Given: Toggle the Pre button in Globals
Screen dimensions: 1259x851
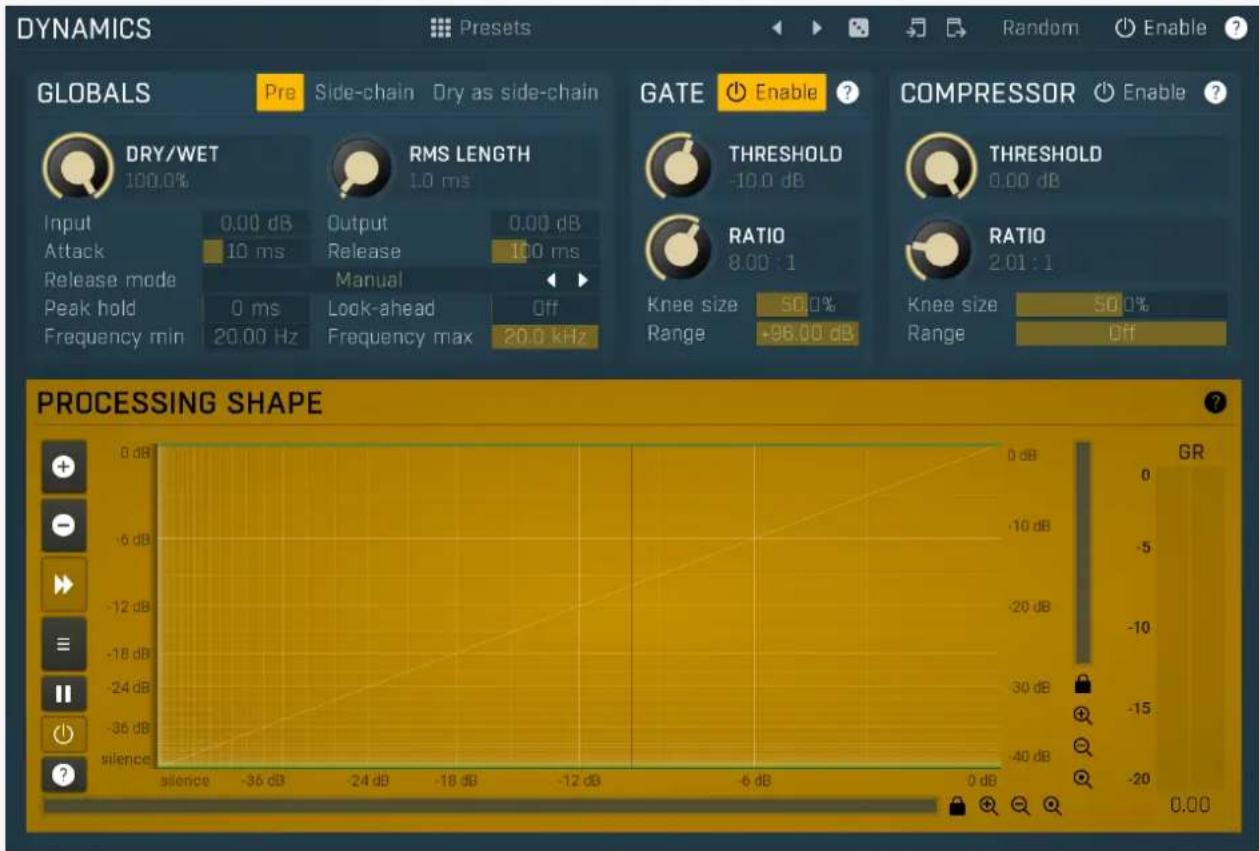Looking at the screenshot, I should (x=280, y=93).
